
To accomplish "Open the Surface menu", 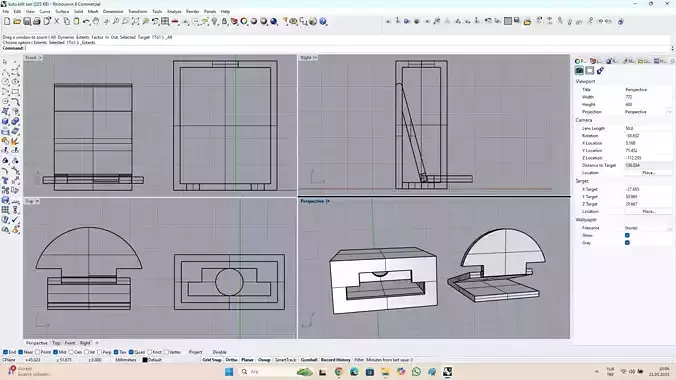I will tap(62, 12).
